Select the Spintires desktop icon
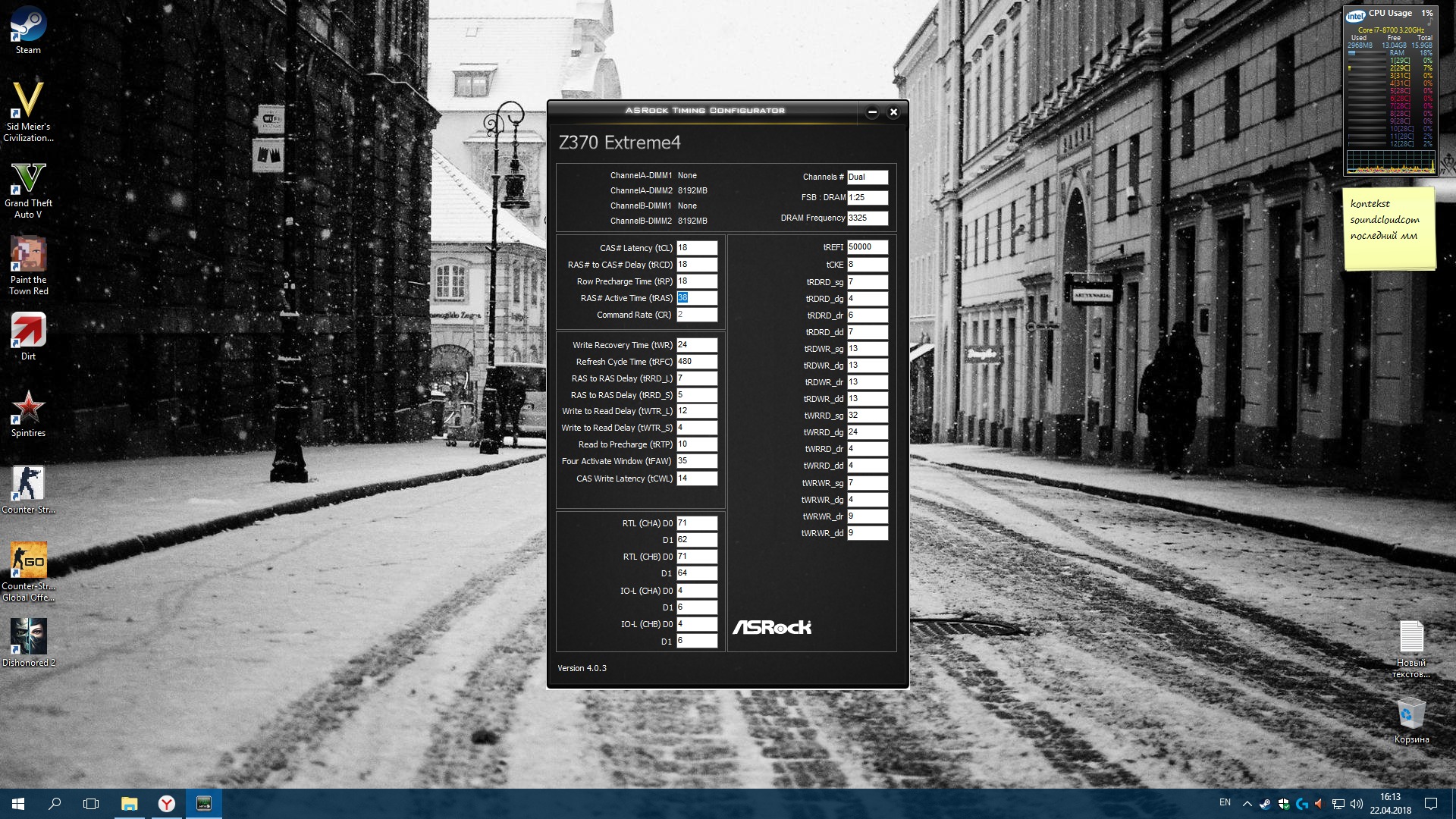 (28, 408)
